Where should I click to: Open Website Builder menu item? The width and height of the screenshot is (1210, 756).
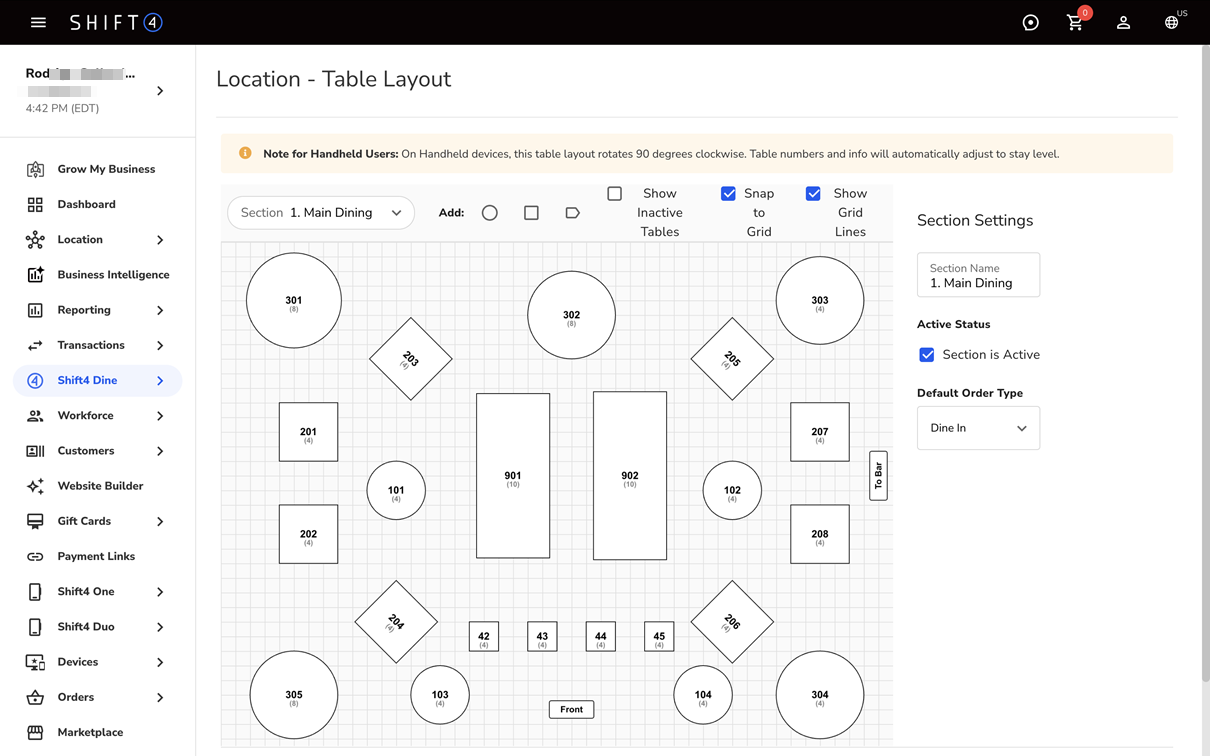tap(98, 486)
